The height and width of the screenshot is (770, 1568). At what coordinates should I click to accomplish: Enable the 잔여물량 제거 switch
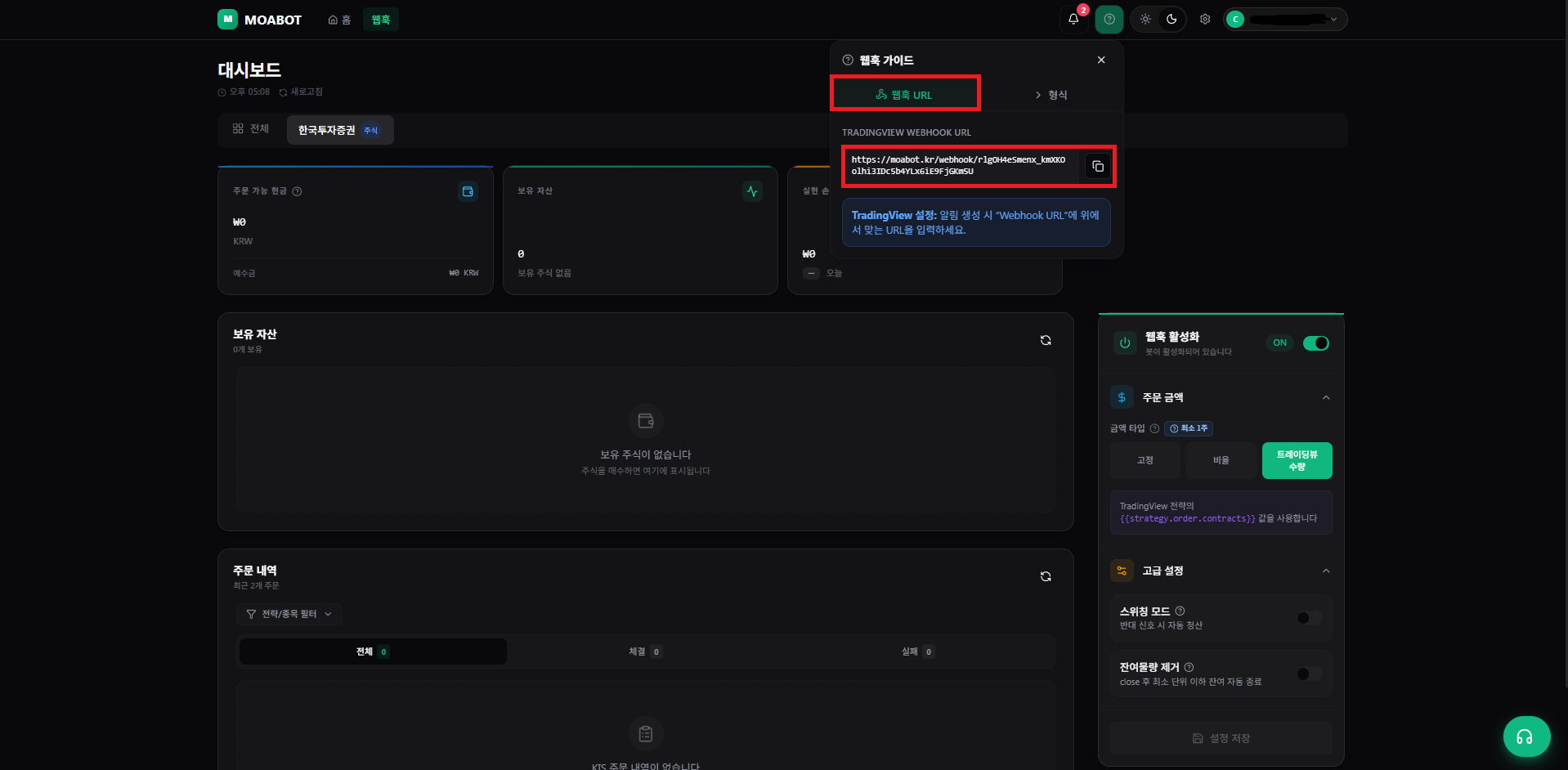tap(1309, 674)
